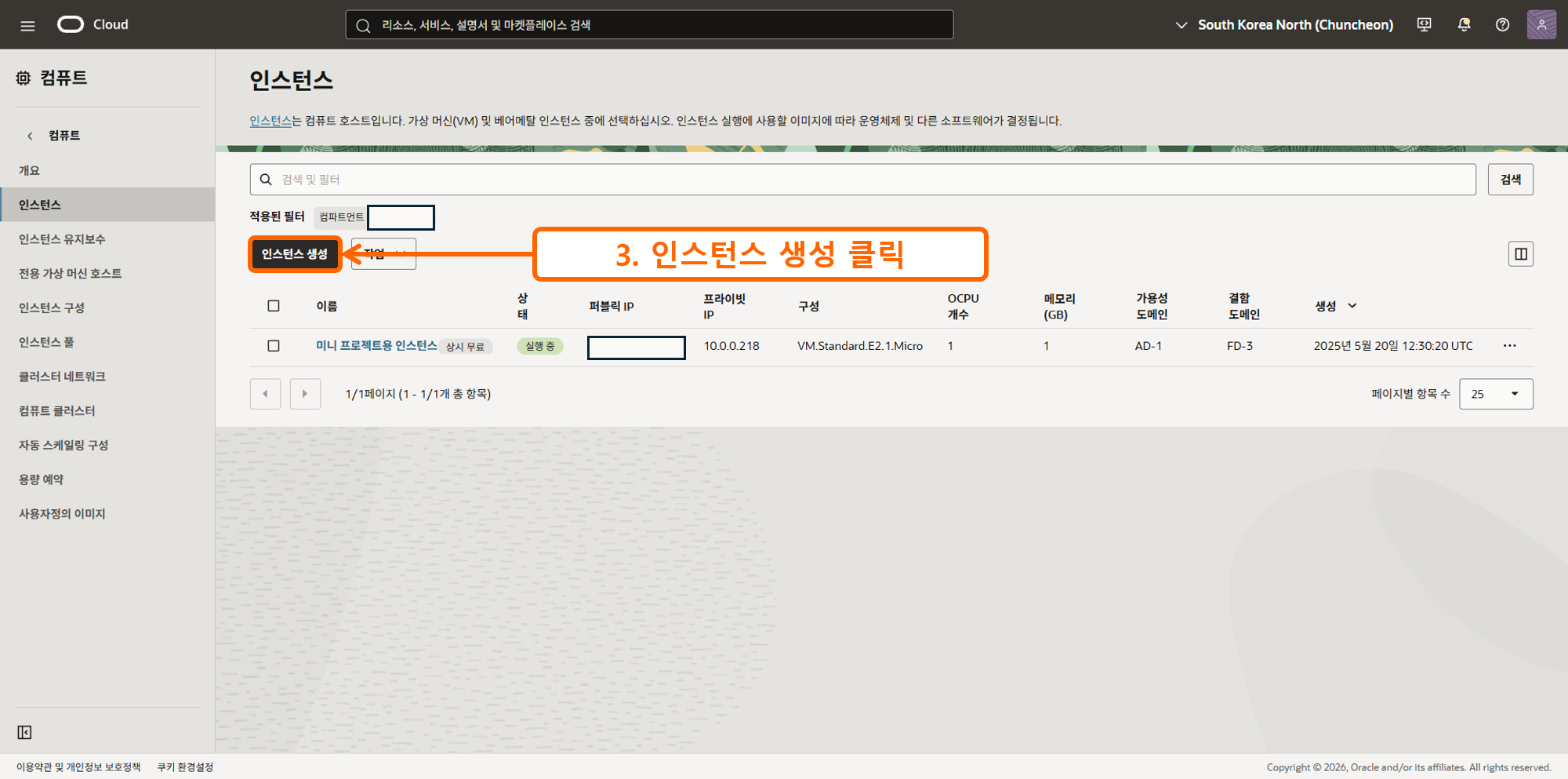Go back using the 컴퓨트 chevron
1568x779 pixels.
click(x=30, y=136)
